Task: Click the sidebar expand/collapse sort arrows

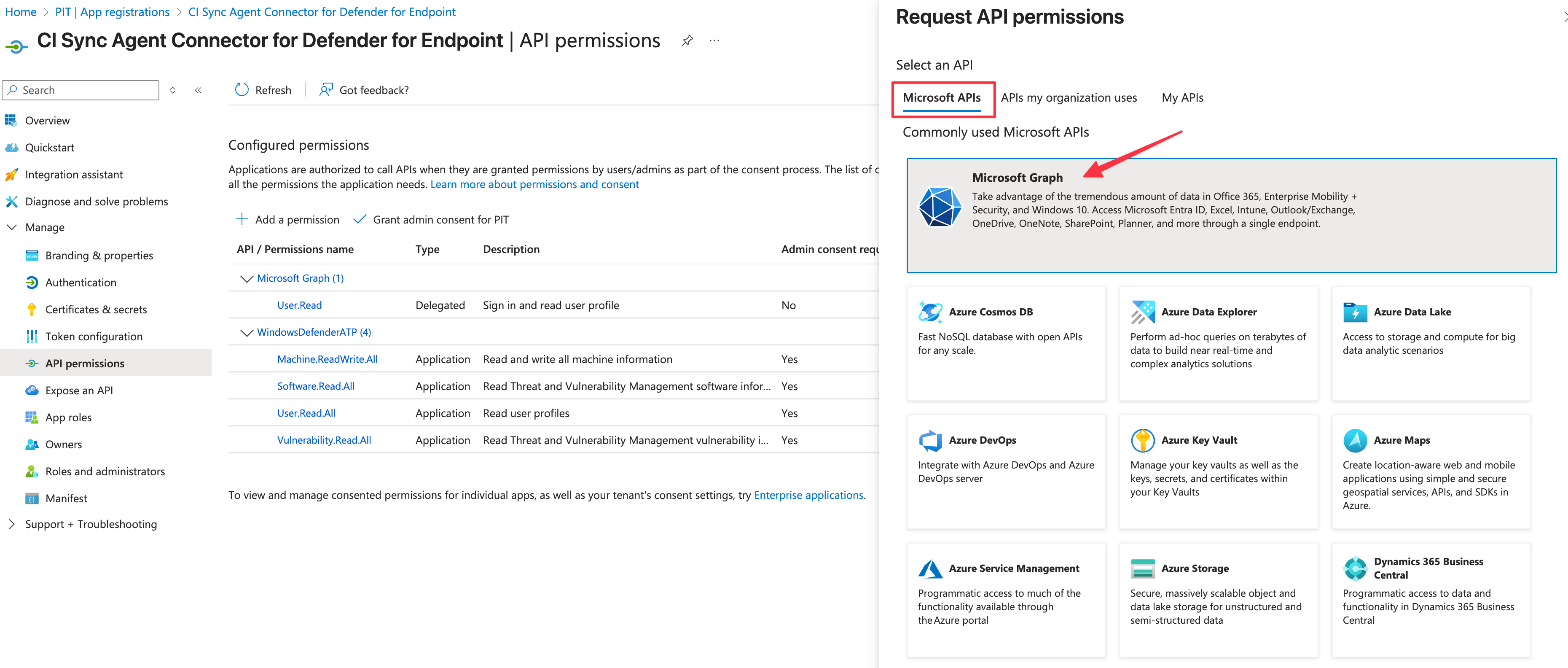Action: [x=173, y=90]
